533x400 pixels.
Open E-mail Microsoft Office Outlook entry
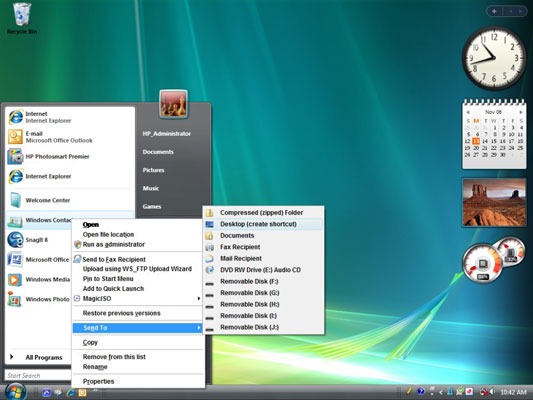pos(70,137)
